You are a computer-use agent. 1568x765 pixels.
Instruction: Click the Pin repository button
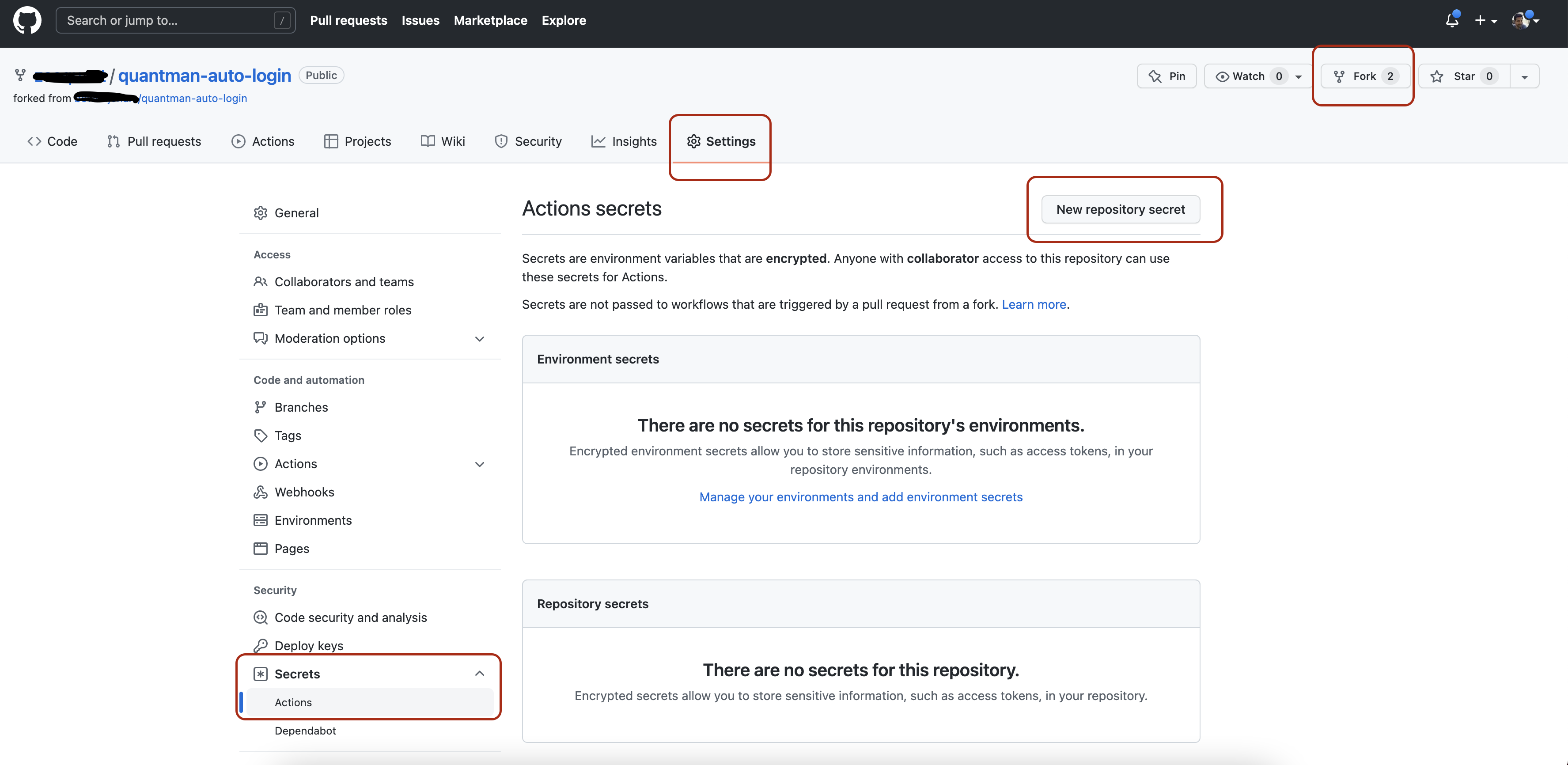click(1166, 76)
